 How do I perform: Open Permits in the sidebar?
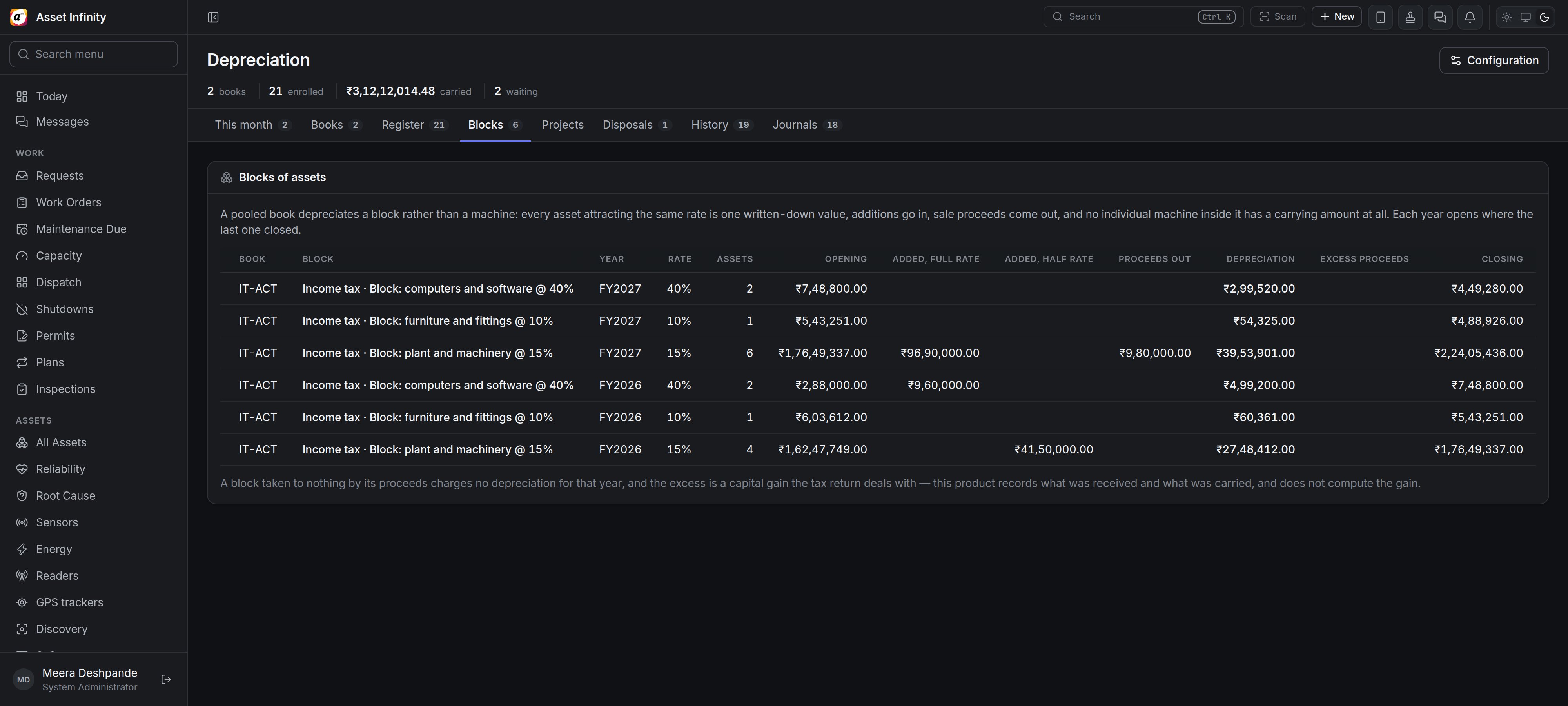94,336
